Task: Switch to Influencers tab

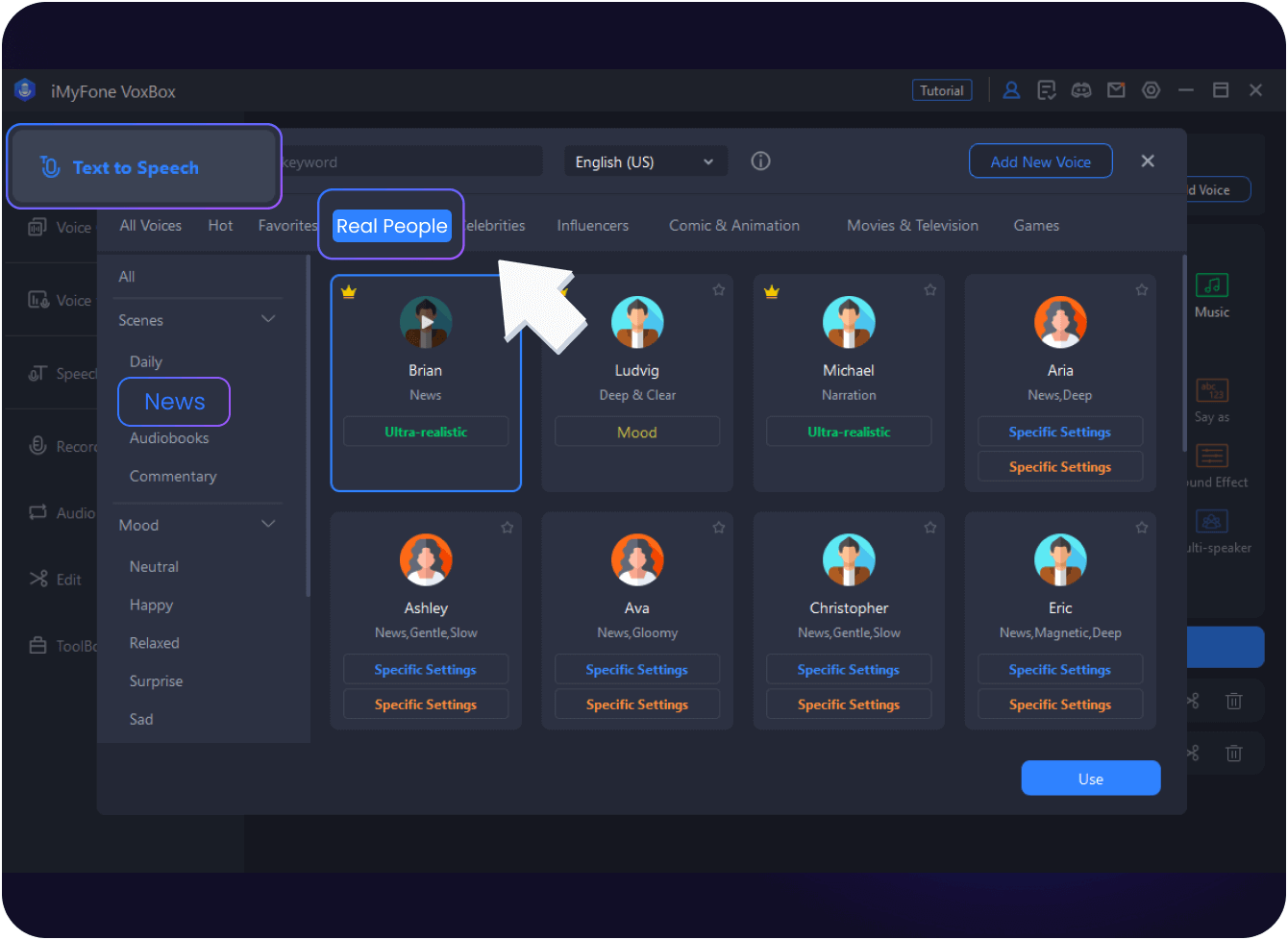Action: tap(593, 225)
